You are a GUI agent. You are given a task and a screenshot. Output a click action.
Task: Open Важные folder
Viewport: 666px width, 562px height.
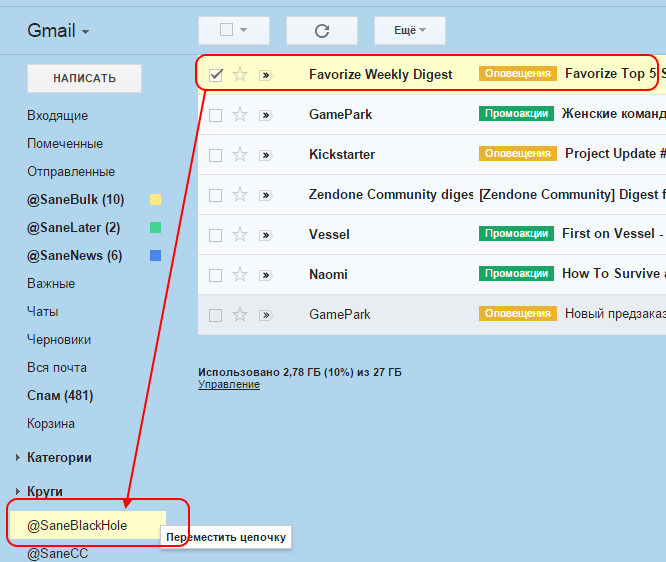tap(51, 284)
